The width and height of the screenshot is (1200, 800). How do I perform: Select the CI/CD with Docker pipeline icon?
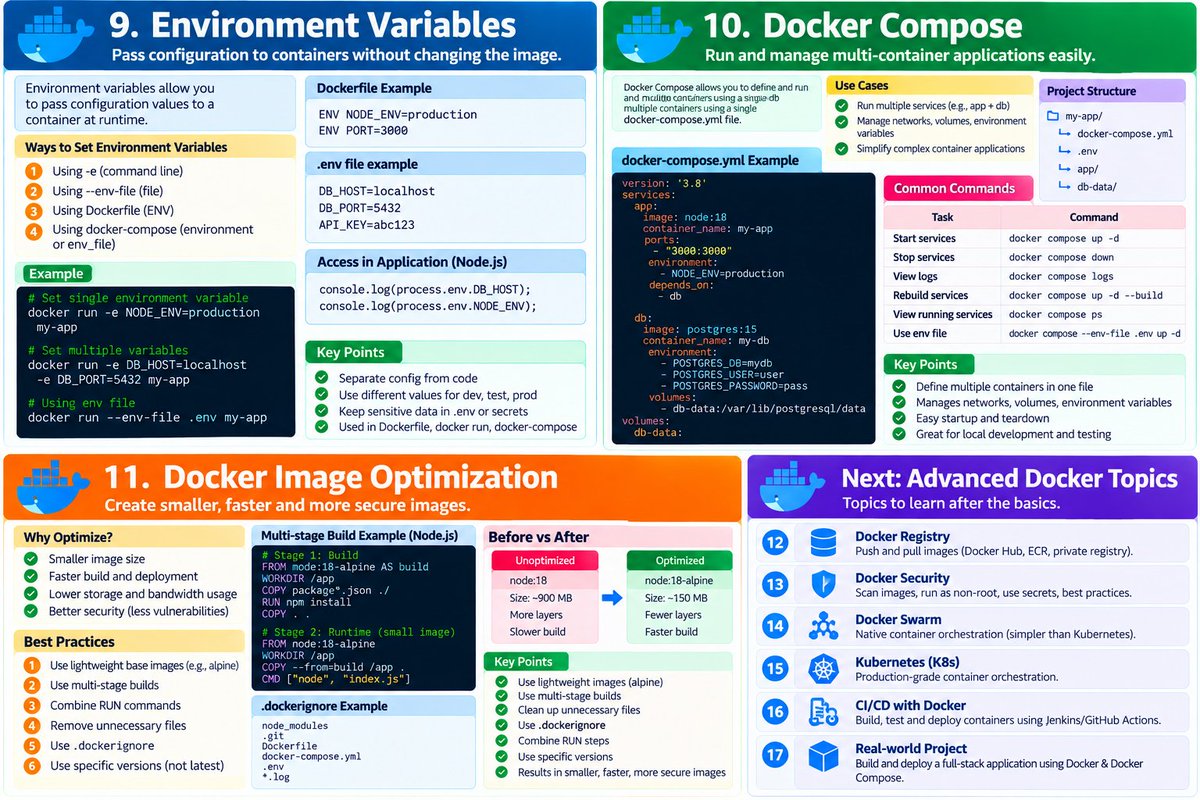pyautogui.click(x=823, y=711)
